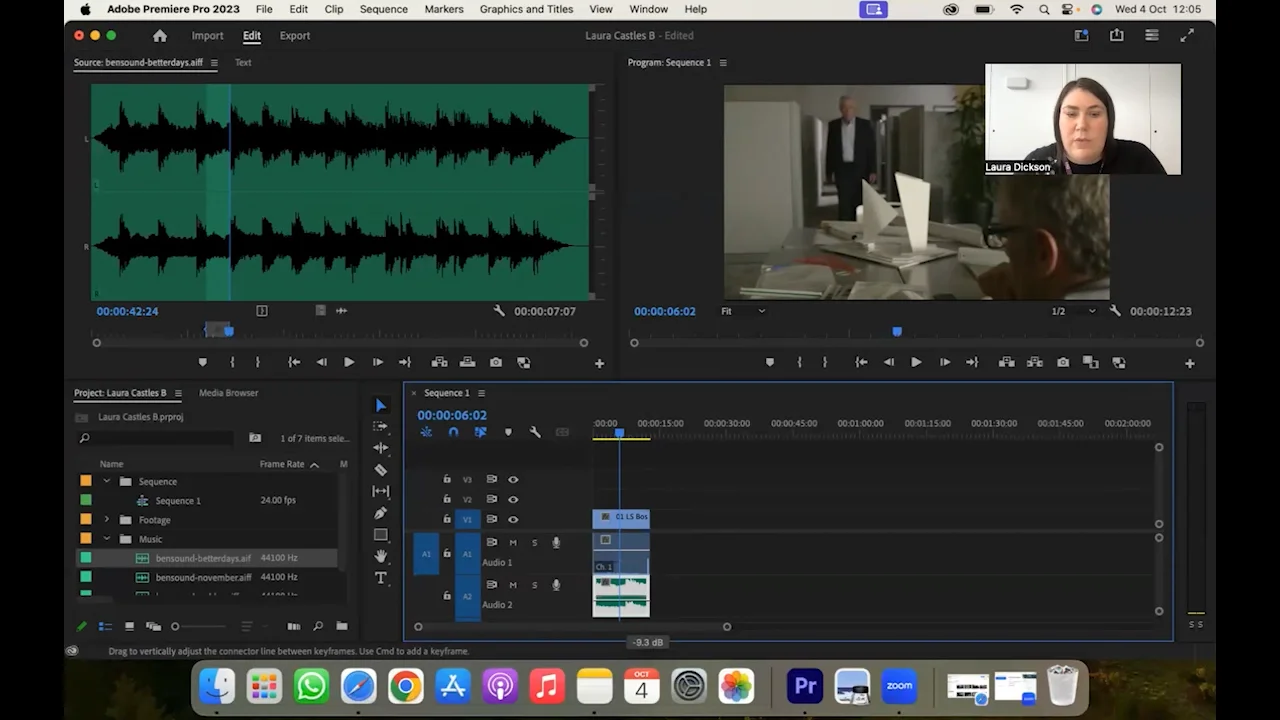Toggle snap in timeline
This screenshot has height=720, width=1280.
click(x=453, y=432)
